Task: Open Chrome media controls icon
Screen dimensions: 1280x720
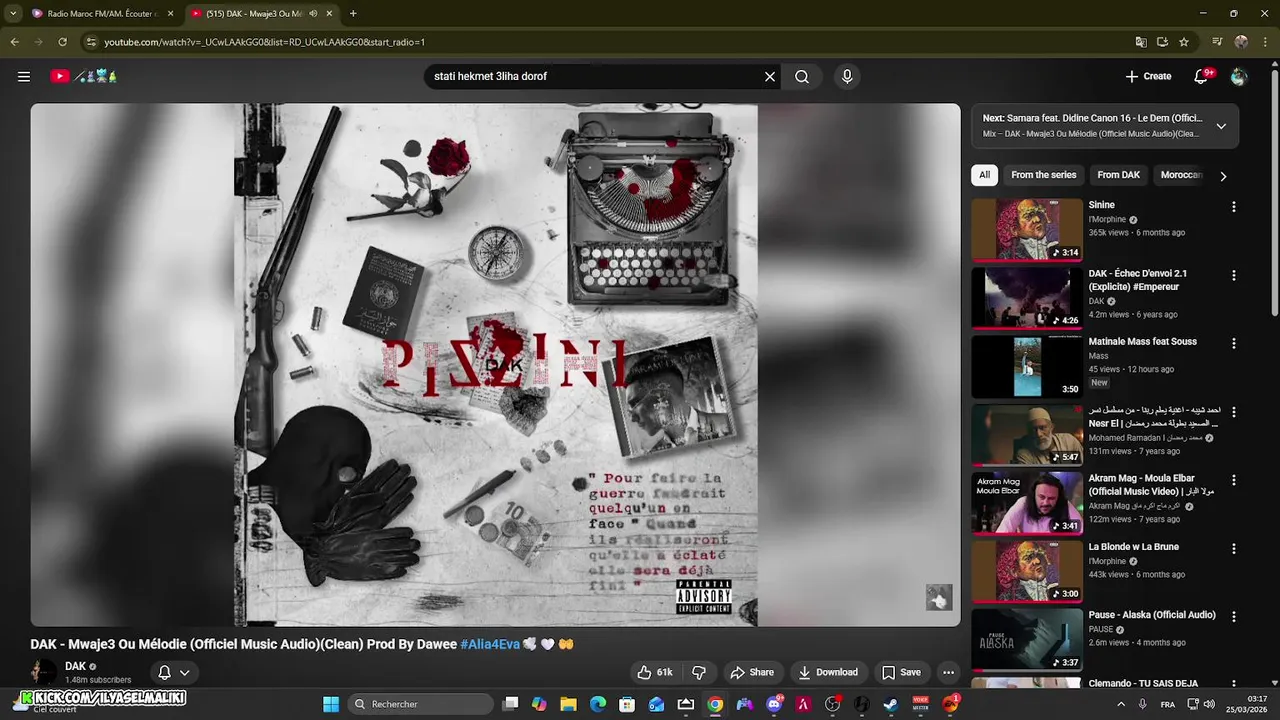Action: pyautogui.click(x=1217, y=42)
